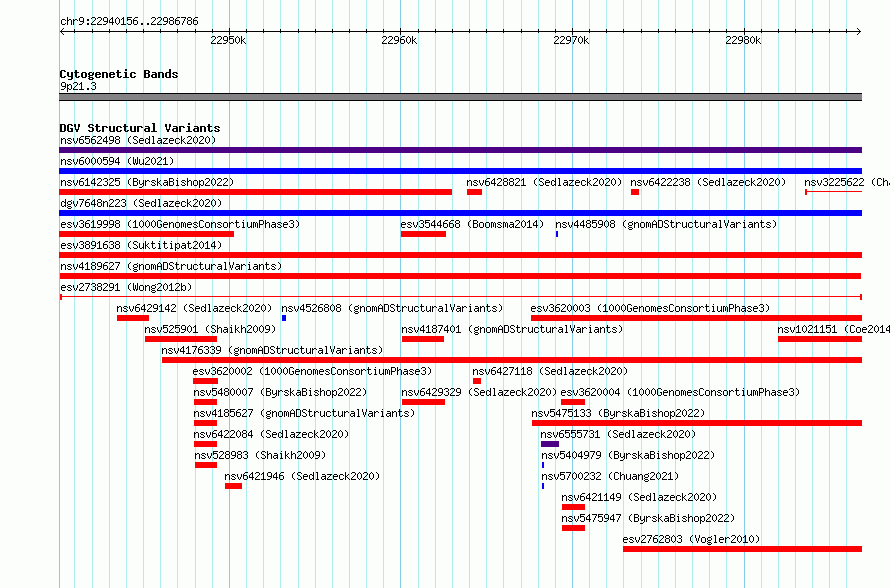Click the blue nsv4526808 variant marker
Image resolution: width=890 pixels, height=588 pixels.
[284, 318]
